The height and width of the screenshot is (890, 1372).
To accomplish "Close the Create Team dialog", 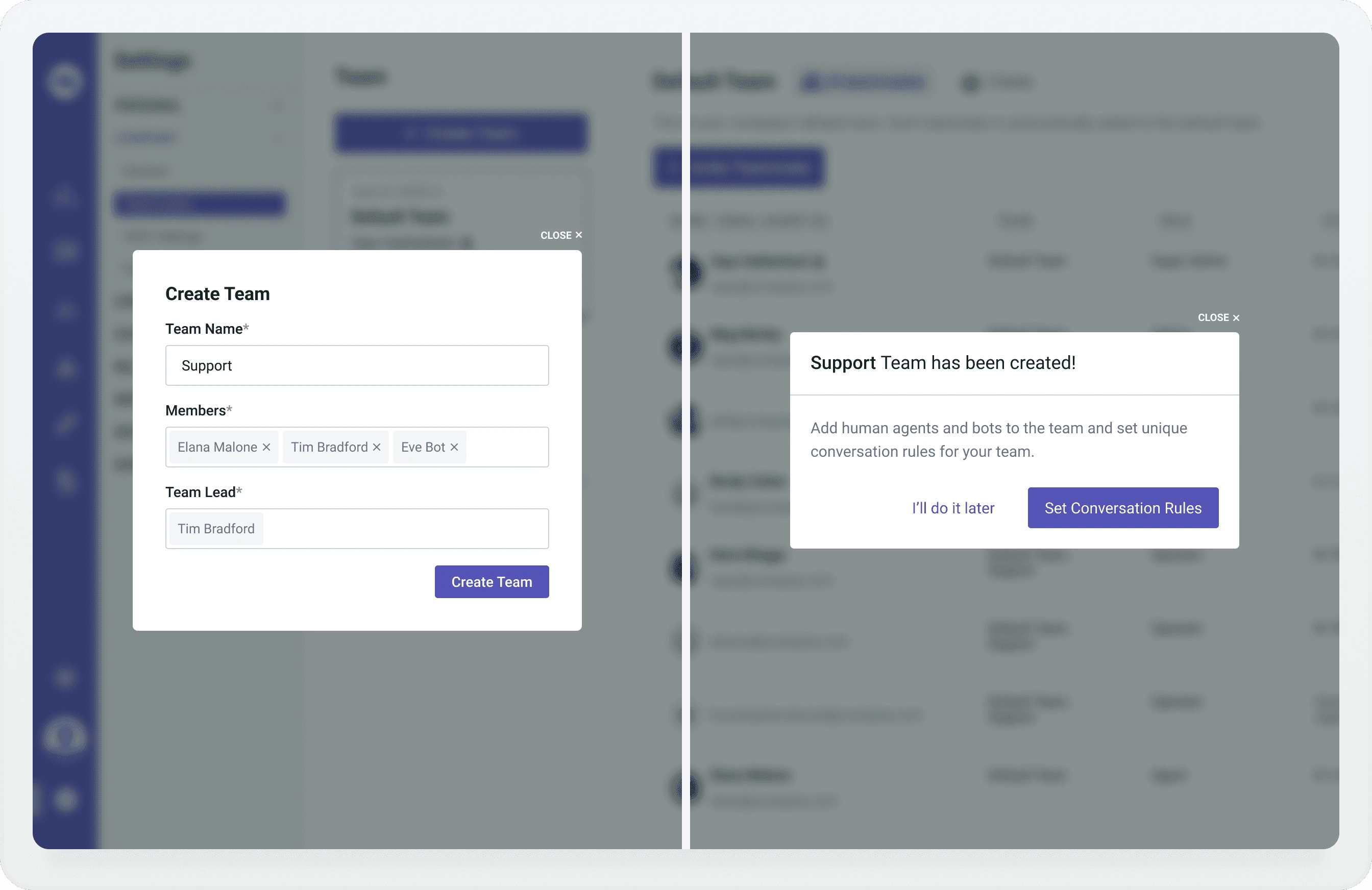I will point(561,235).
